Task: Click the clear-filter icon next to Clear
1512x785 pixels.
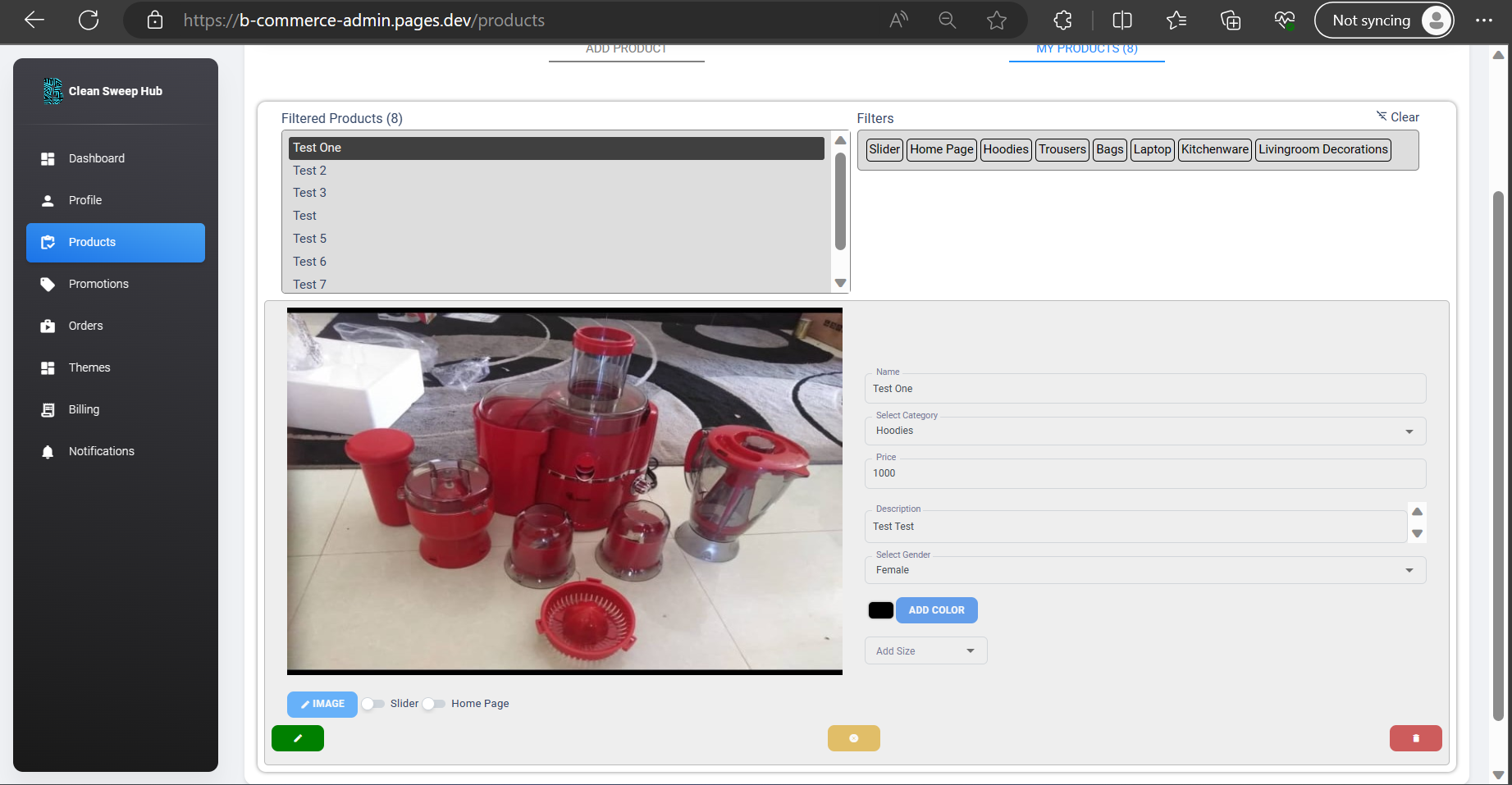Action: pyautogui.click(x=1381, y=116)
